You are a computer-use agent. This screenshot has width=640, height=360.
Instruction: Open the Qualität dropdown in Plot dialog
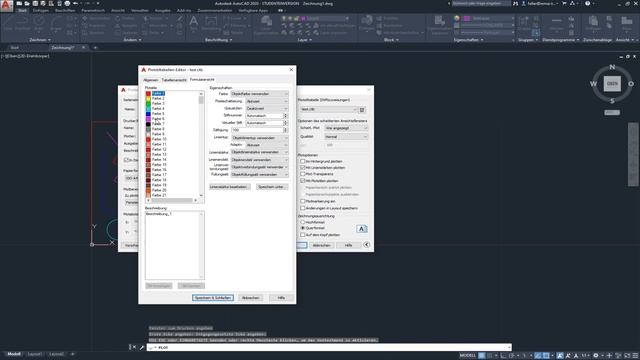click(346, 137)
